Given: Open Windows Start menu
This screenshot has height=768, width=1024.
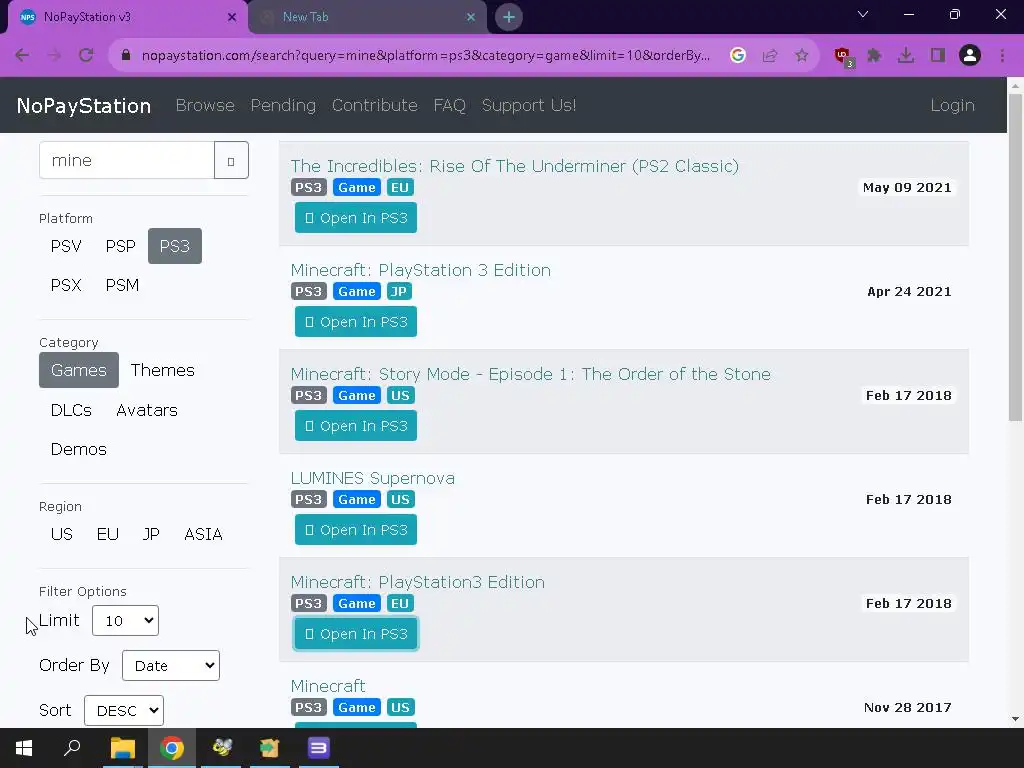Looking at the screenshot, I should [x=24, y=748].
